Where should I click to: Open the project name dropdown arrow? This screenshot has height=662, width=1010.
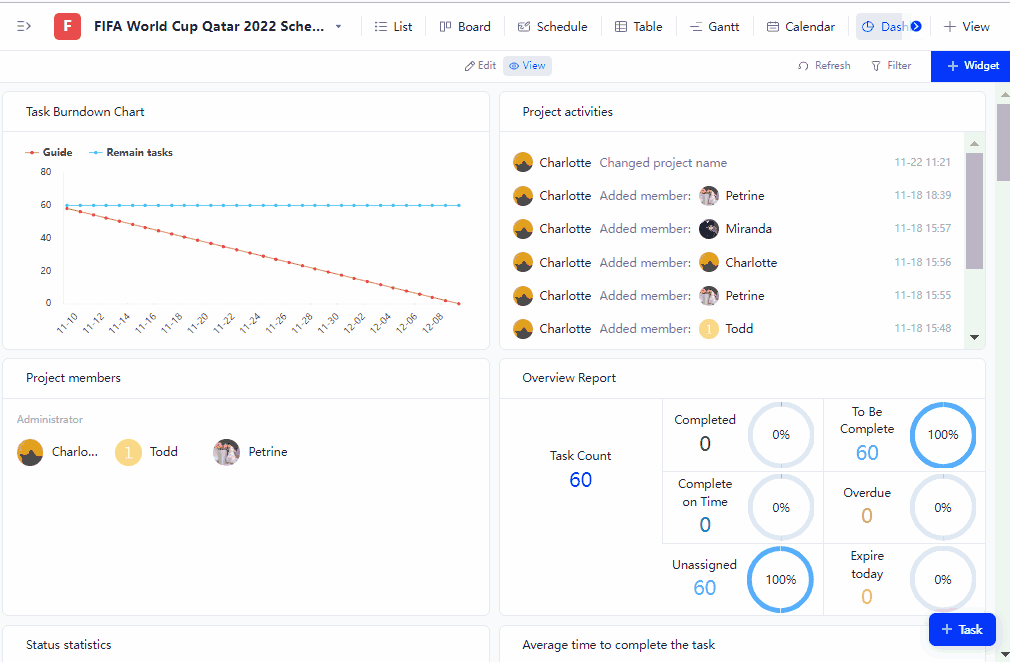[338, 27]
